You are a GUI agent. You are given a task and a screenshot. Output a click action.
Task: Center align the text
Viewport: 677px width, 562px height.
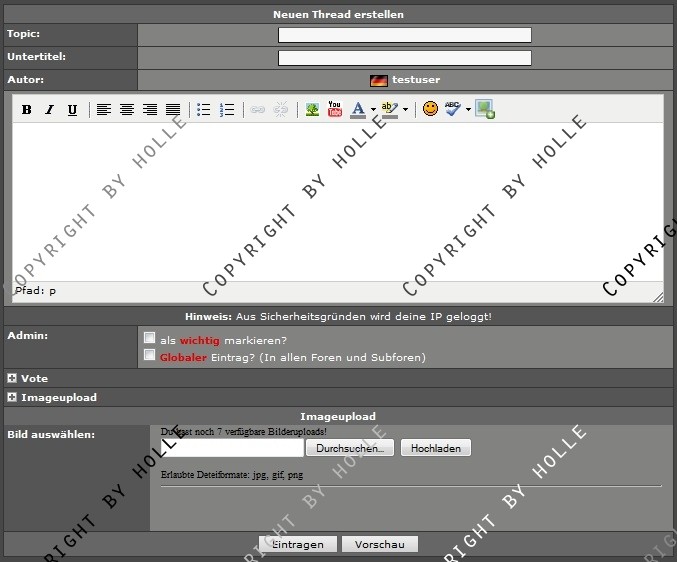tap(127, 110)
